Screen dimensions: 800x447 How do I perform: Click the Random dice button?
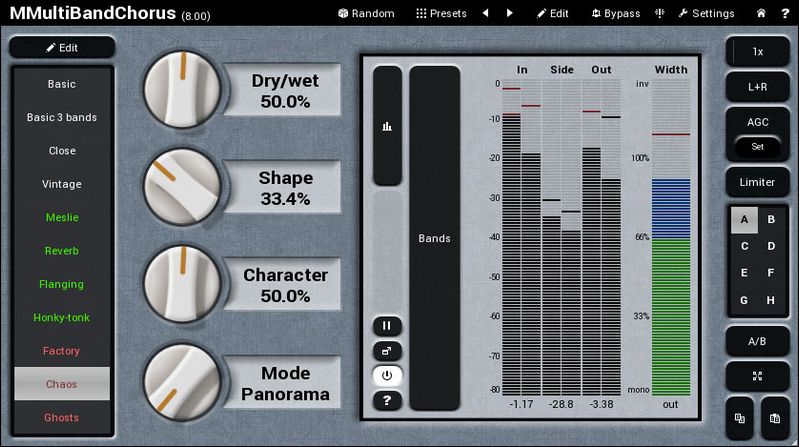366,13
